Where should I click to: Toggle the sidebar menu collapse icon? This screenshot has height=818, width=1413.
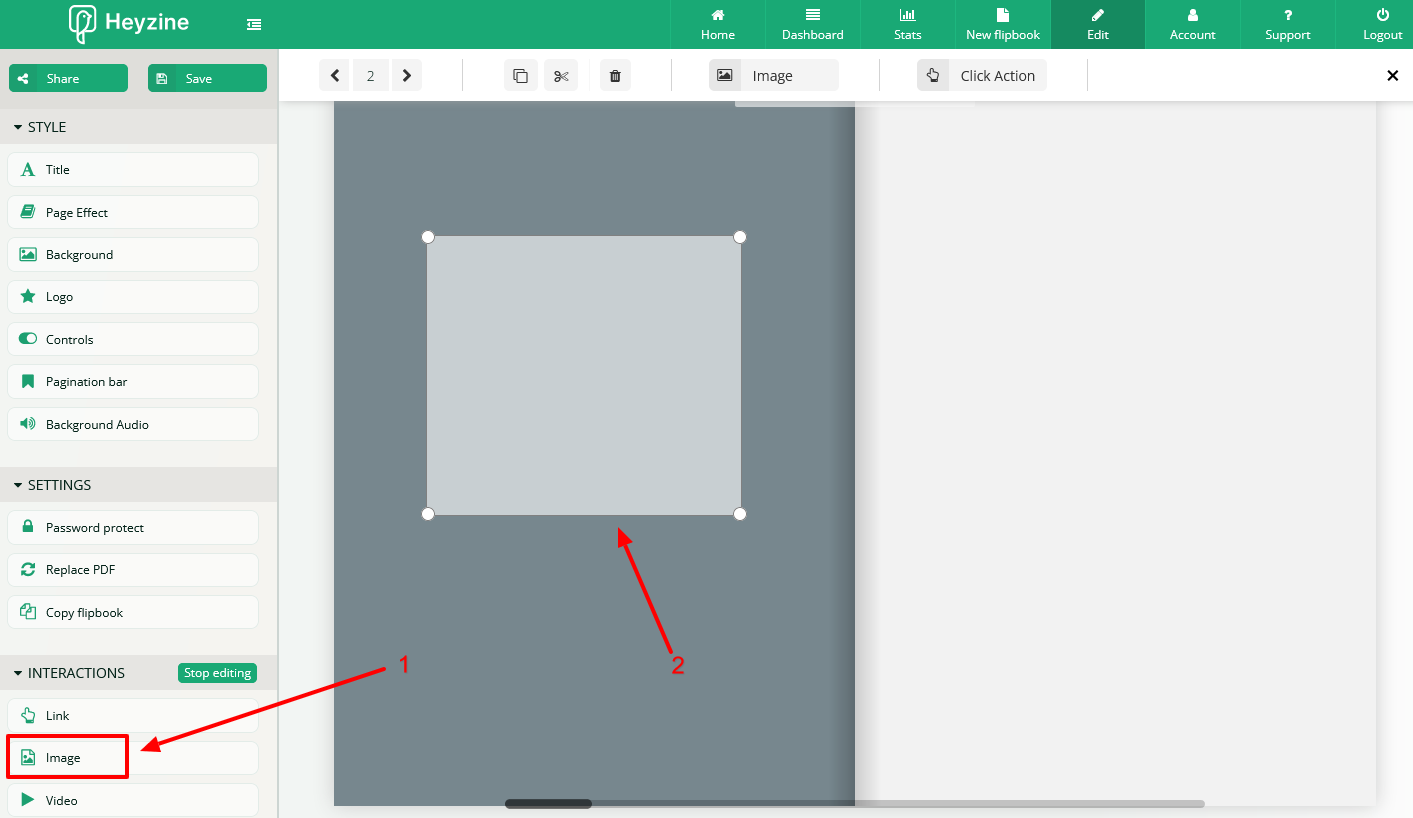[254, 24]
